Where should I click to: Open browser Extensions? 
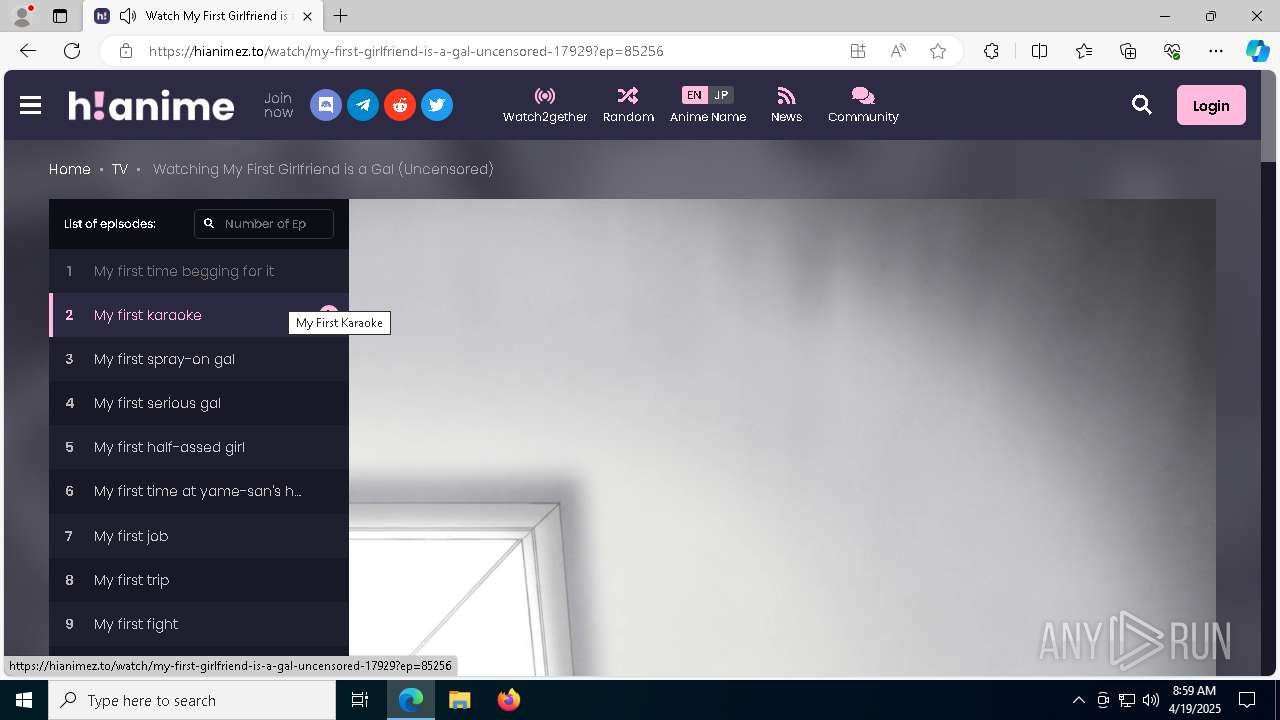point(991,51)
